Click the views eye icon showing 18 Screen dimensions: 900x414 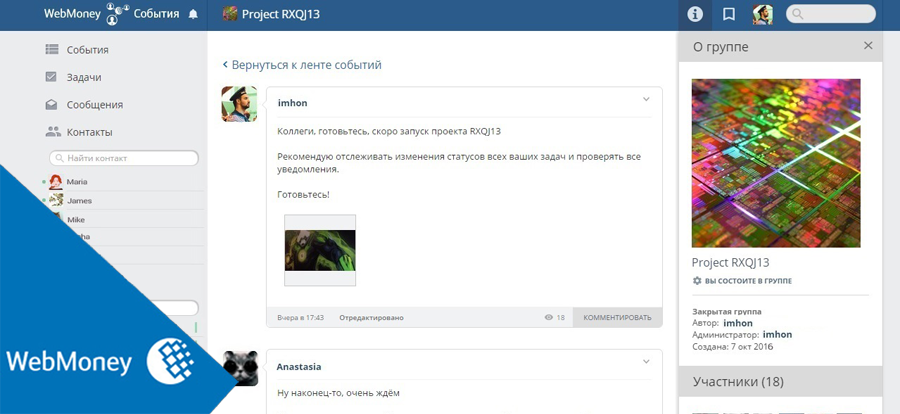[549, 318]
